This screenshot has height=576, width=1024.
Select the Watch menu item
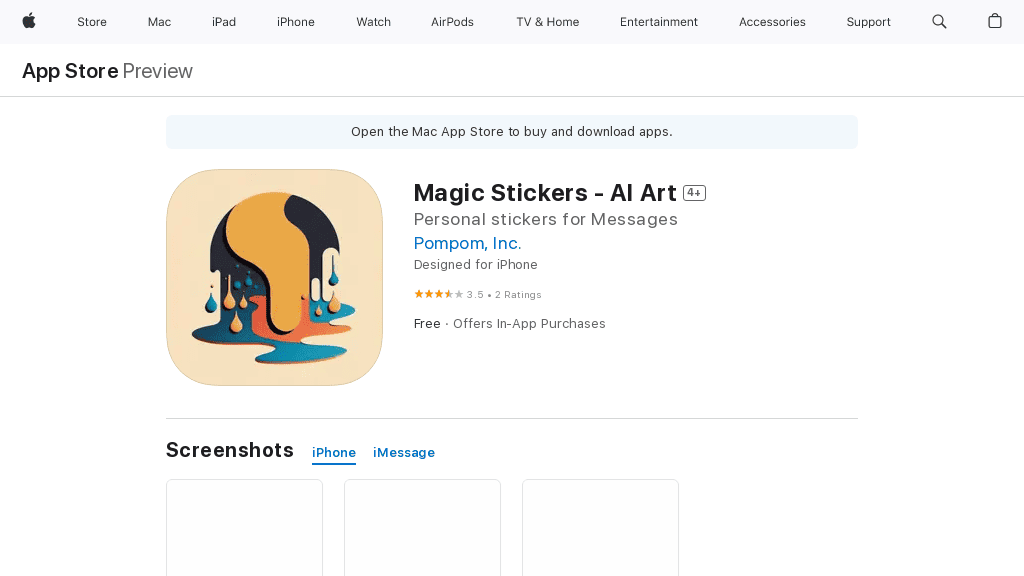373,21
